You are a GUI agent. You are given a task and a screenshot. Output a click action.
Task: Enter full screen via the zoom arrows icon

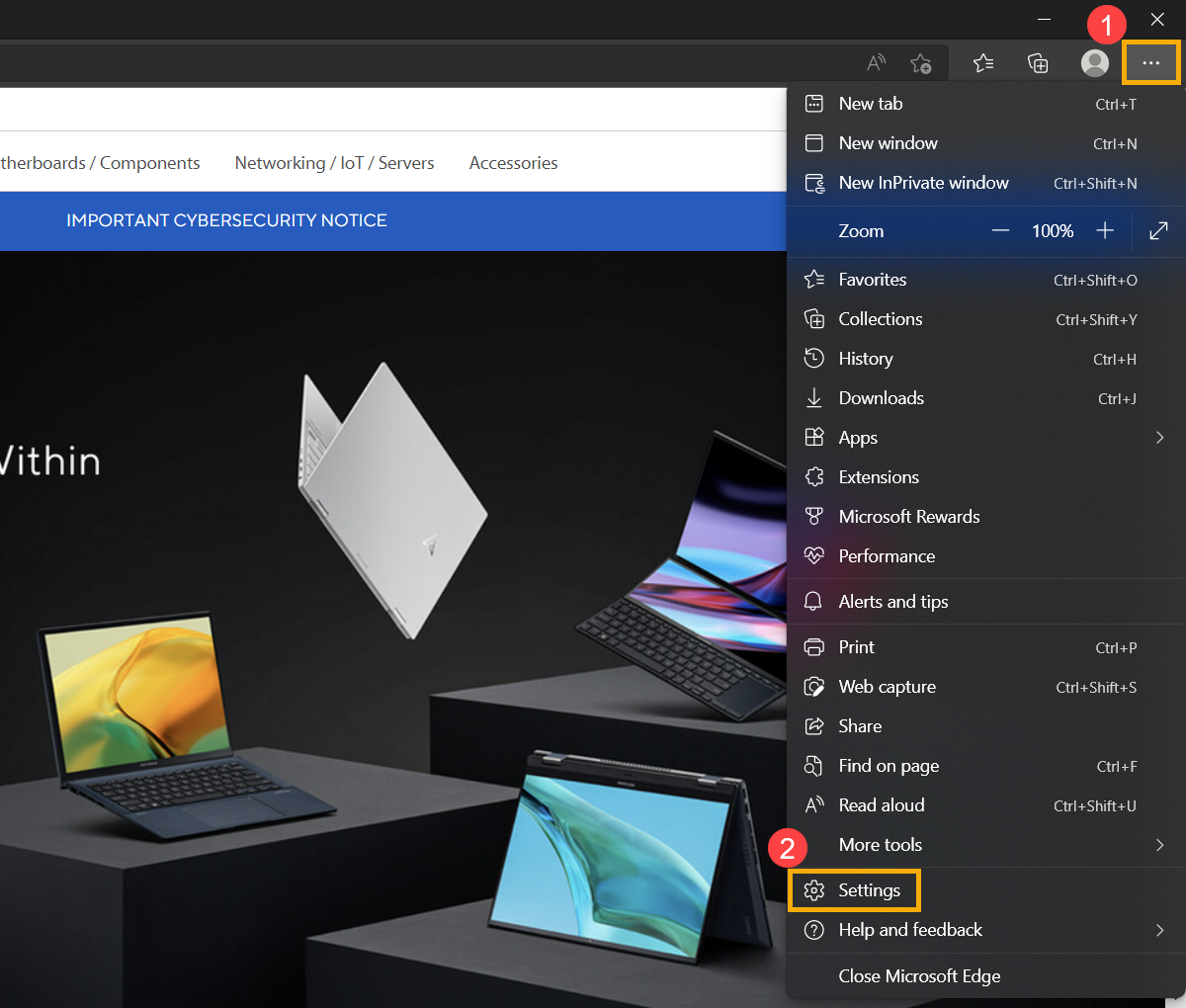coord(1158,231)
